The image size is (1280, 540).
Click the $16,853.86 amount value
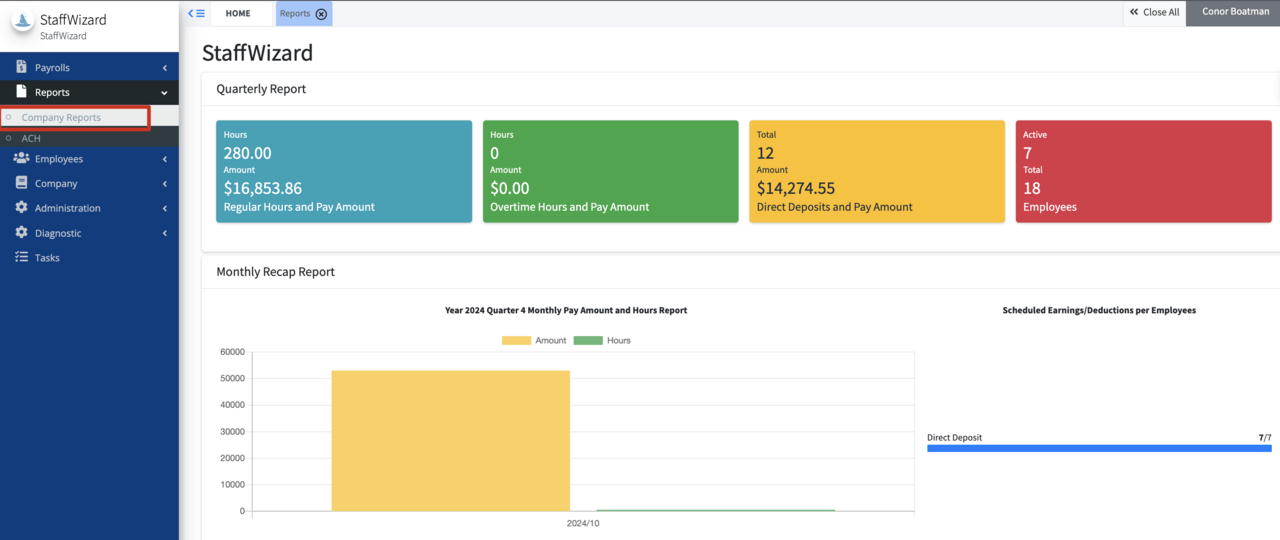(263, 188)
